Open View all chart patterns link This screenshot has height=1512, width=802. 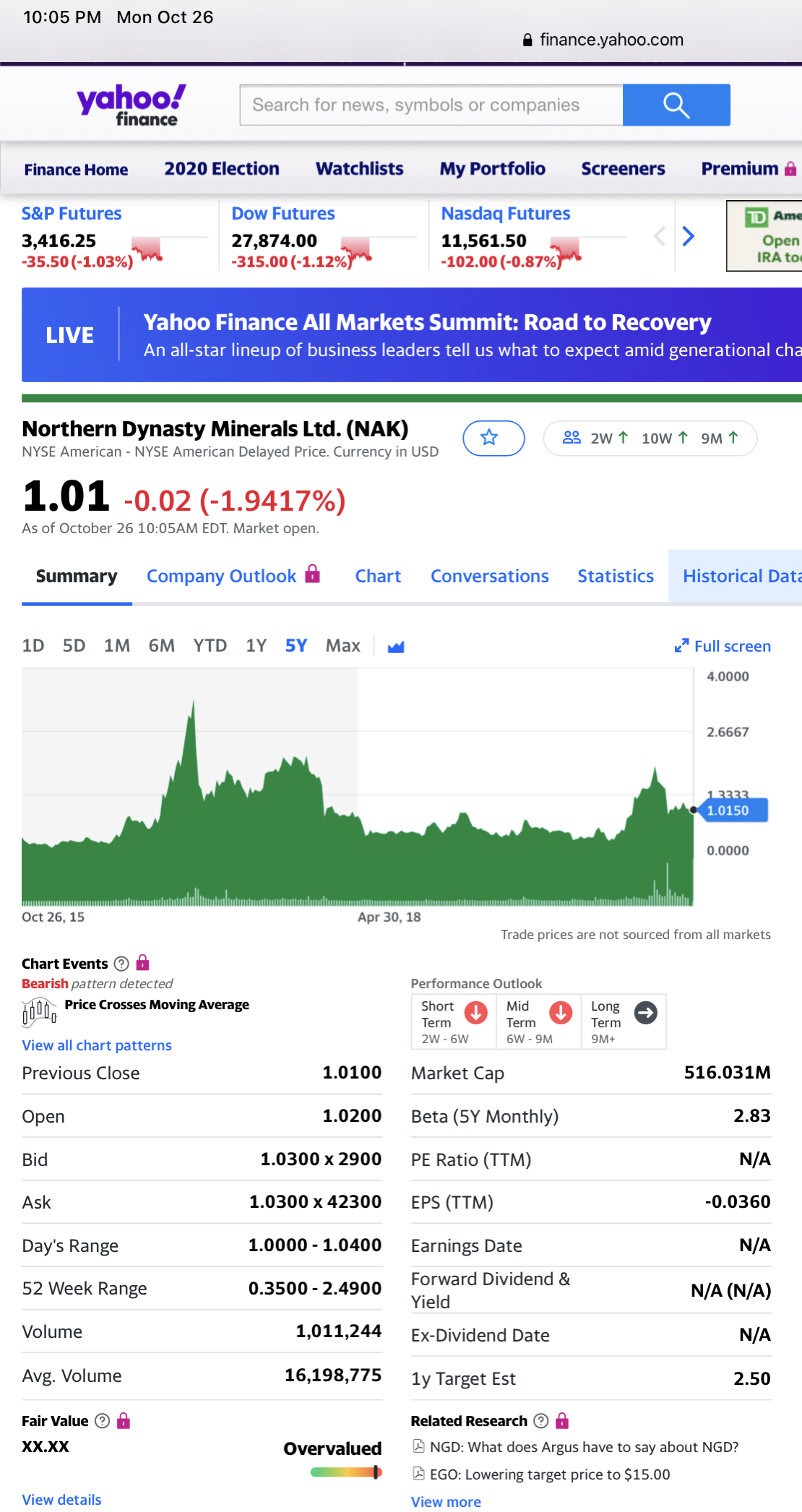pos(97,1045)
